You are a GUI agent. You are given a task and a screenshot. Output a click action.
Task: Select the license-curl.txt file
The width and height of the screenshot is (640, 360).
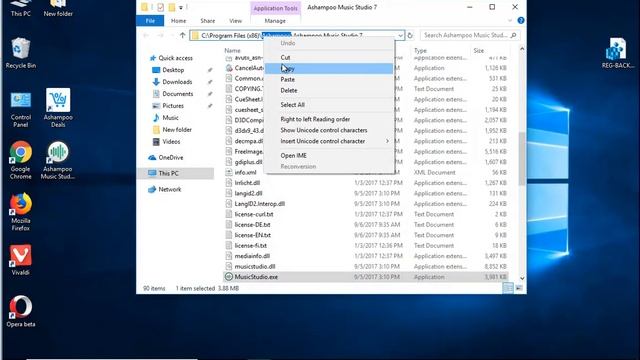pos(253,214)
